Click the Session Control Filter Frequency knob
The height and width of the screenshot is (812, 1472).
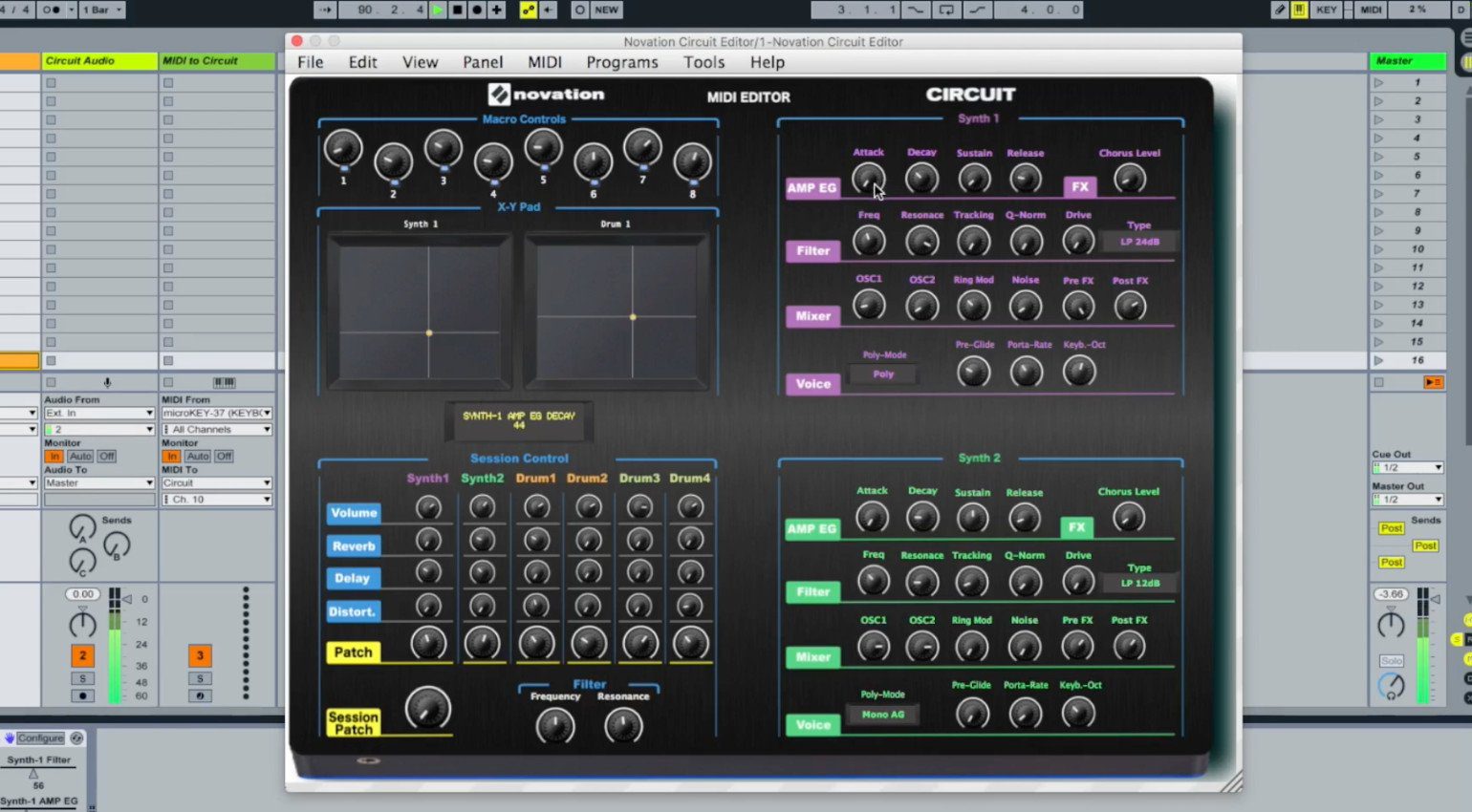[x=555, y=726]
